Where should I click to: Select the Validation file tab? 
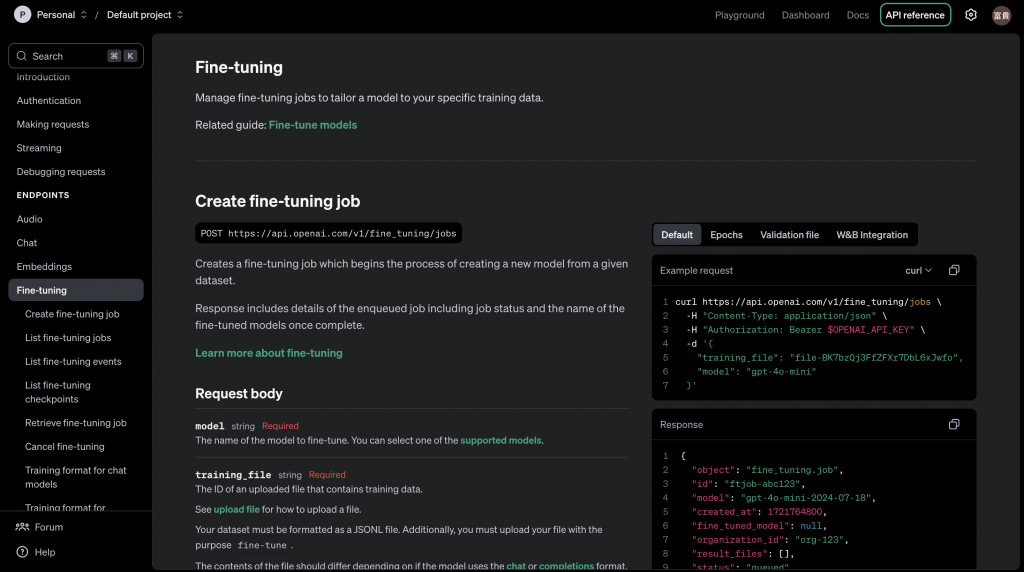(x=789, y=235)
